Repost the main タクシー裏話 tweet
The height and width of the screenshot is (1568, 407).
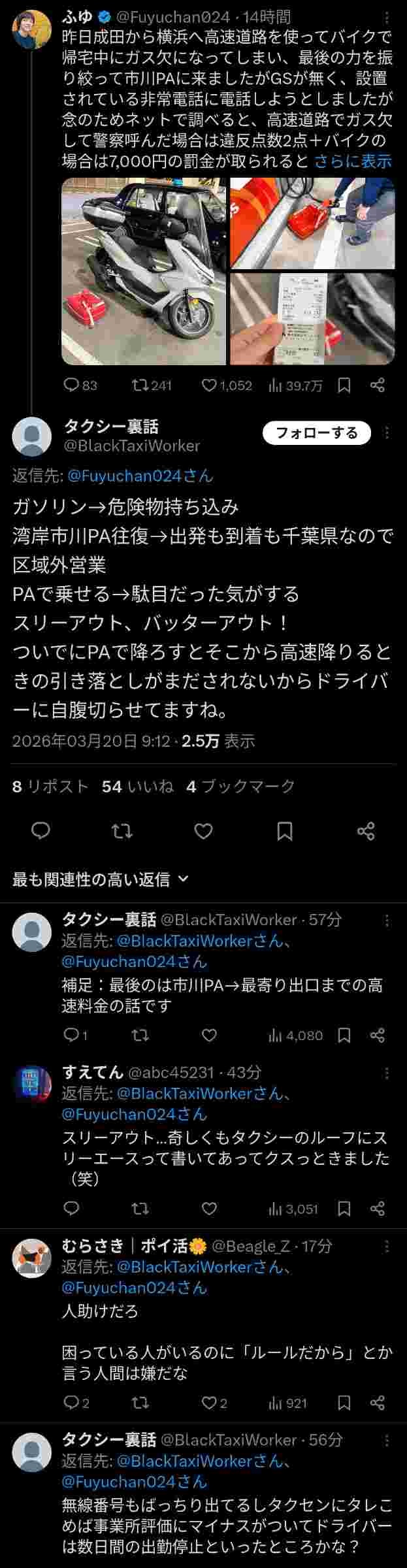tap(122, 831)
